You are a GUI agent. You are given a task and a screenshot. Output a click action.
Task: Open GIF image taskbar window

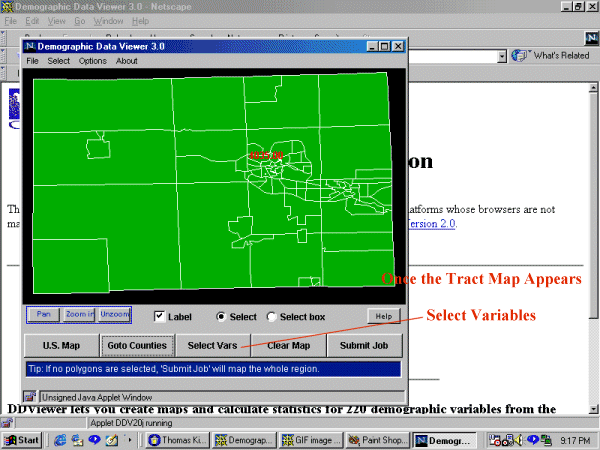(x=314, y=440)
